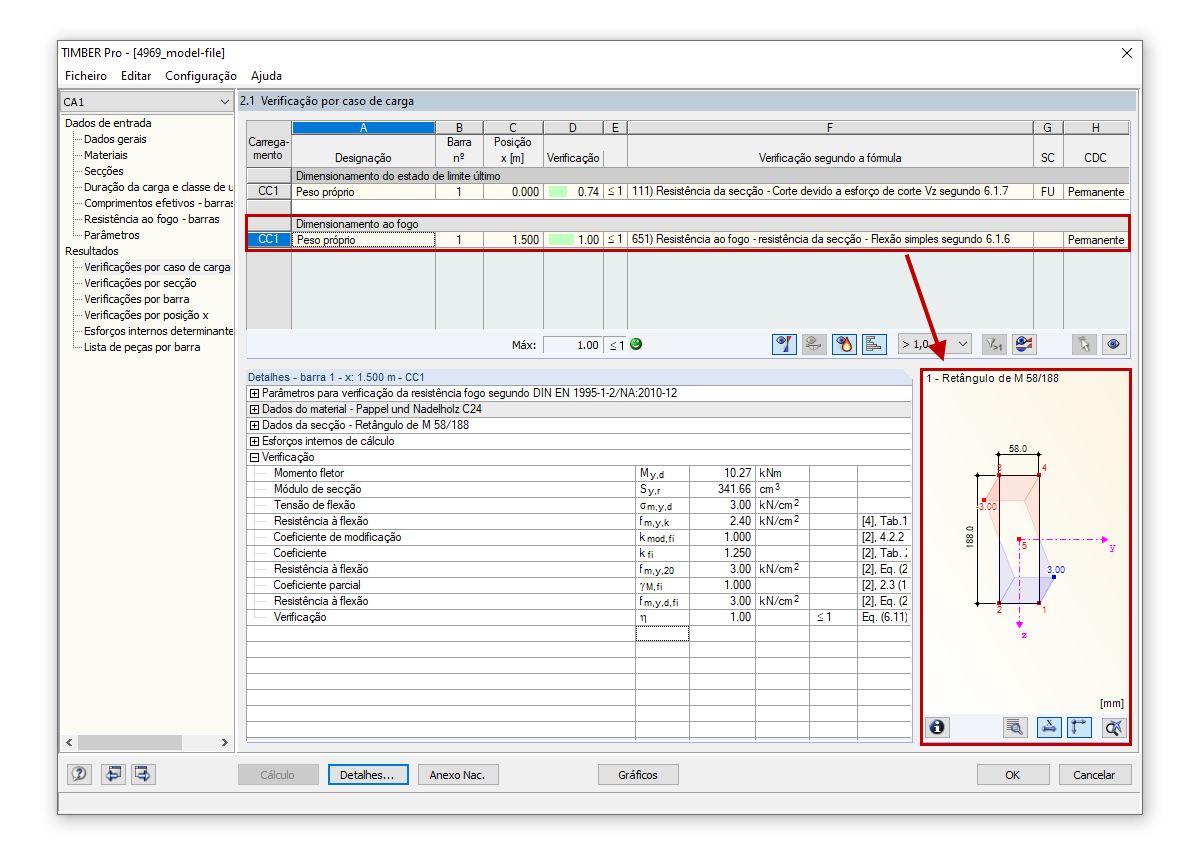Select Dados gerais in the tree
Image resolution: width=1201 pixels, height=851 pixels.
(x=115, y=139)
